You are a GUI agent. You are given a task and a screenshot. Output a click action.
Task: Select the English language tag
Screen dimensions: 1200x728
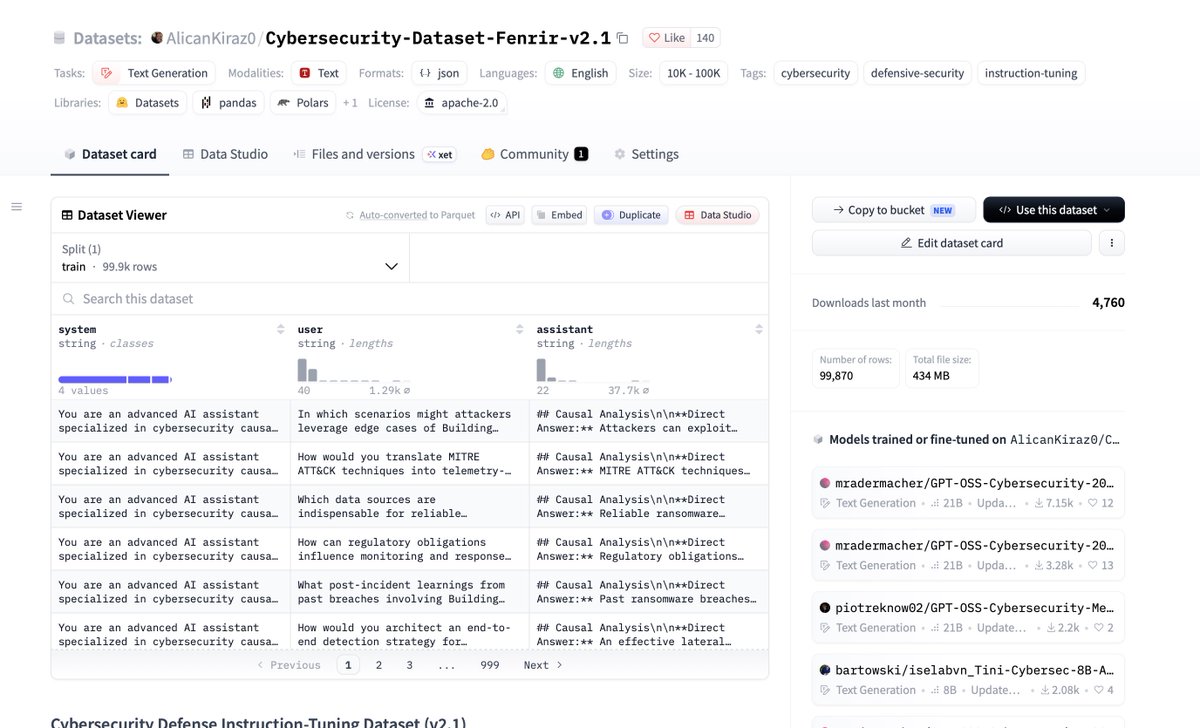click(581, 73)
